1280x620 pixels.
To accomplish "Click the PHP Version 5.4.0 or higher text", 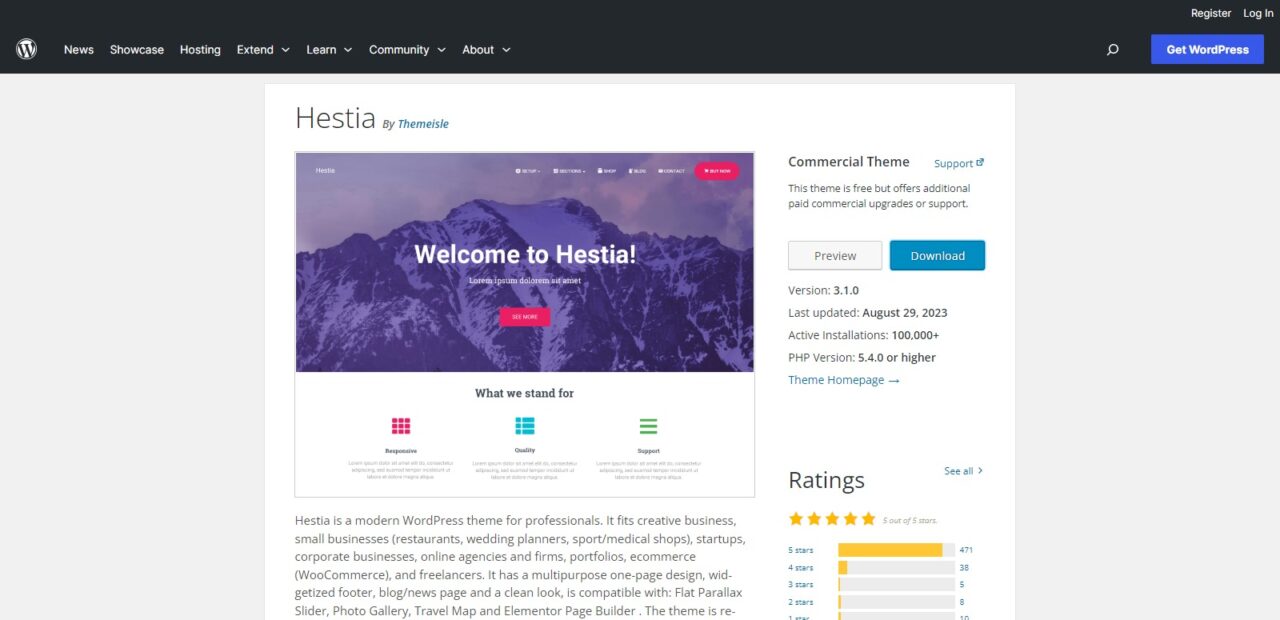I will pos(862,357).
